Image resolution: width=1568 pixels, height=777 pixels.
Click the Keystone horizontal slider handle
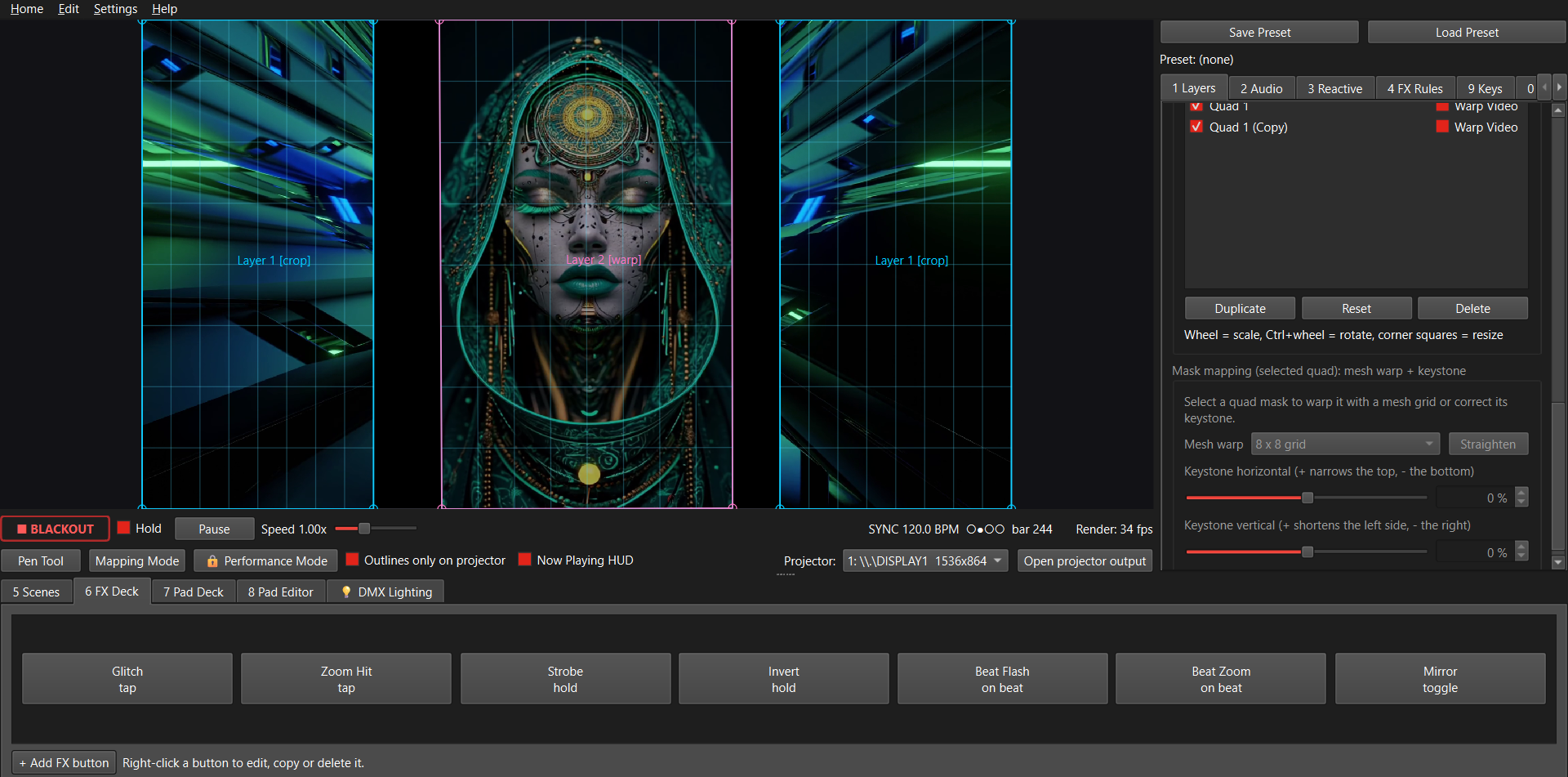coord(1307,498)
